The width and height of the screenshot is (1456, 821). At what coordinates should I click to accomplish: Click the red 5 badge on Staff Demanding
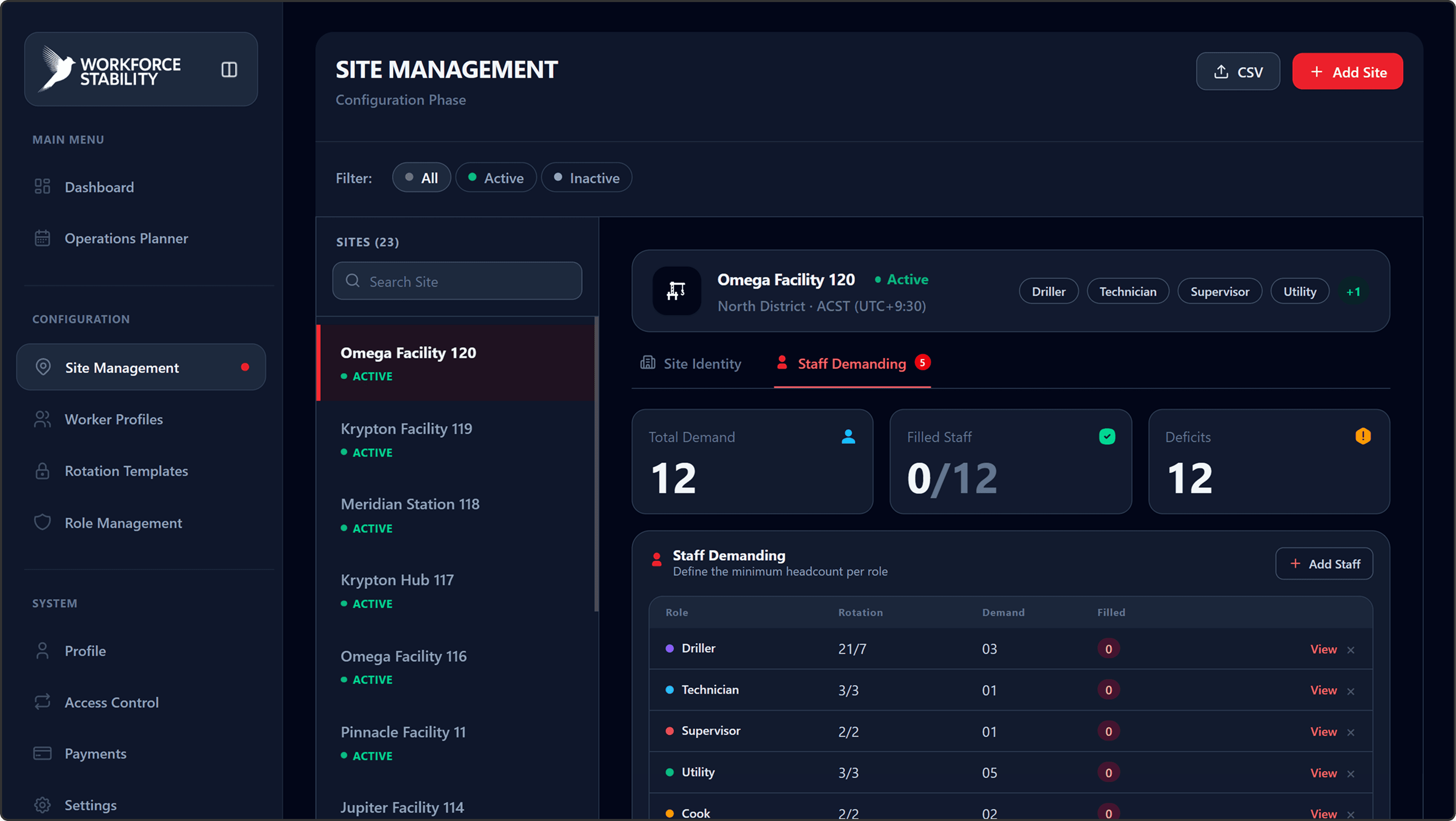[x=923, y=362]
